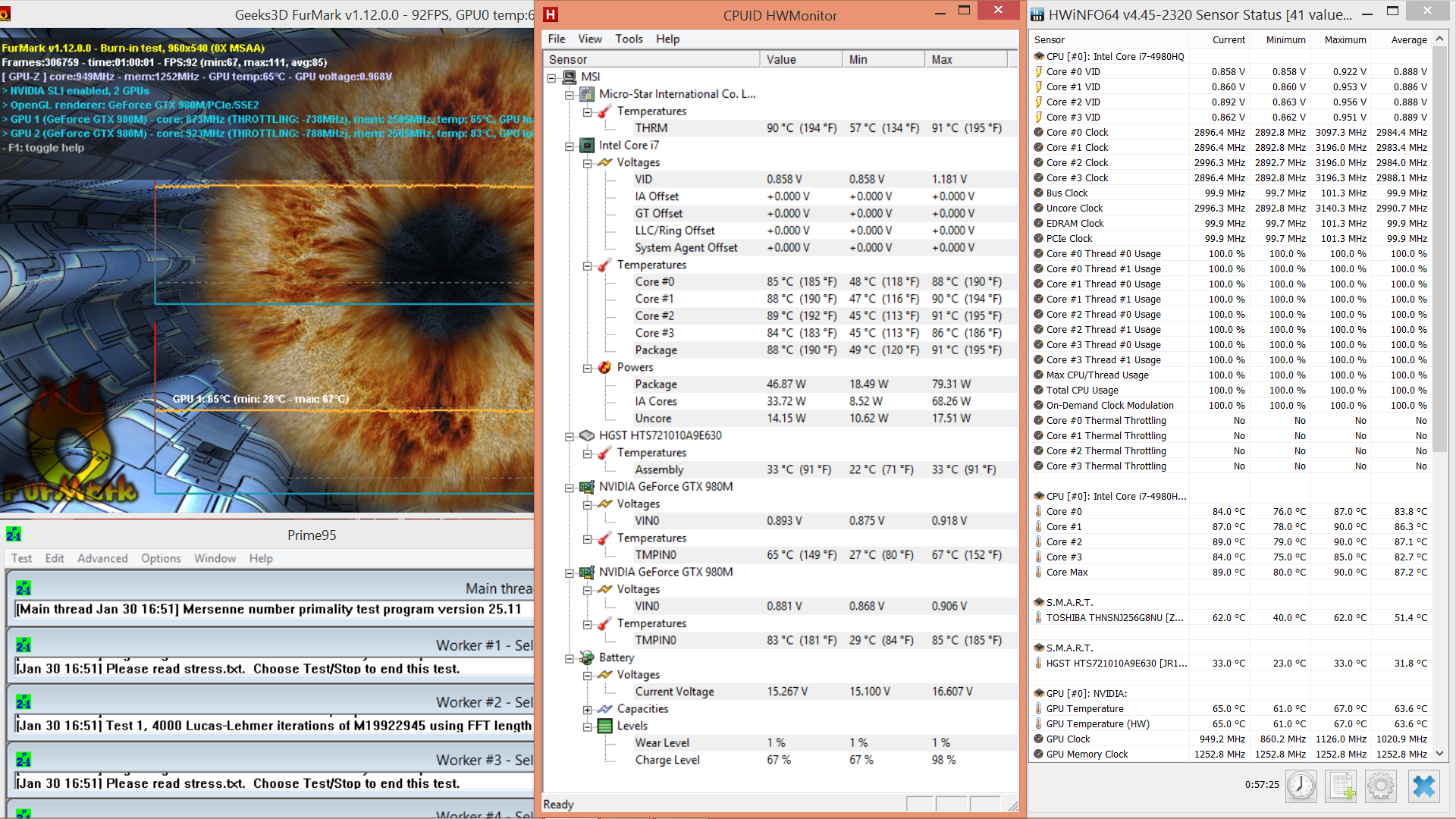Click the HWMonitor red H app icon
This screenshot has height=819, width=1456.
pos(551,14)
